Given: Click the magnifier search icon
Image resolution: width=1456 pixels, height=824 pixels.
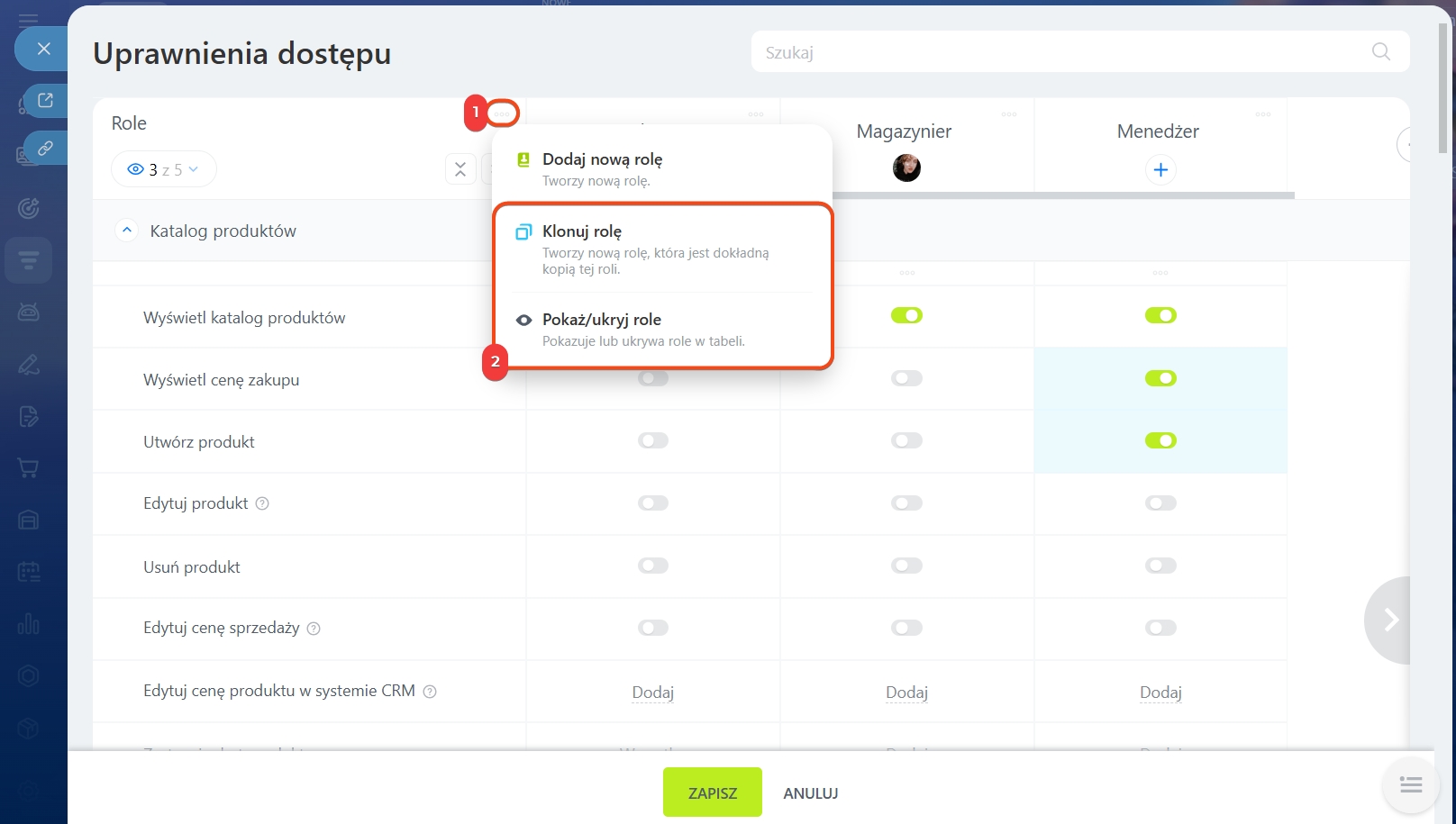Looking at the screenshot, I should [x=1380, y=51].
